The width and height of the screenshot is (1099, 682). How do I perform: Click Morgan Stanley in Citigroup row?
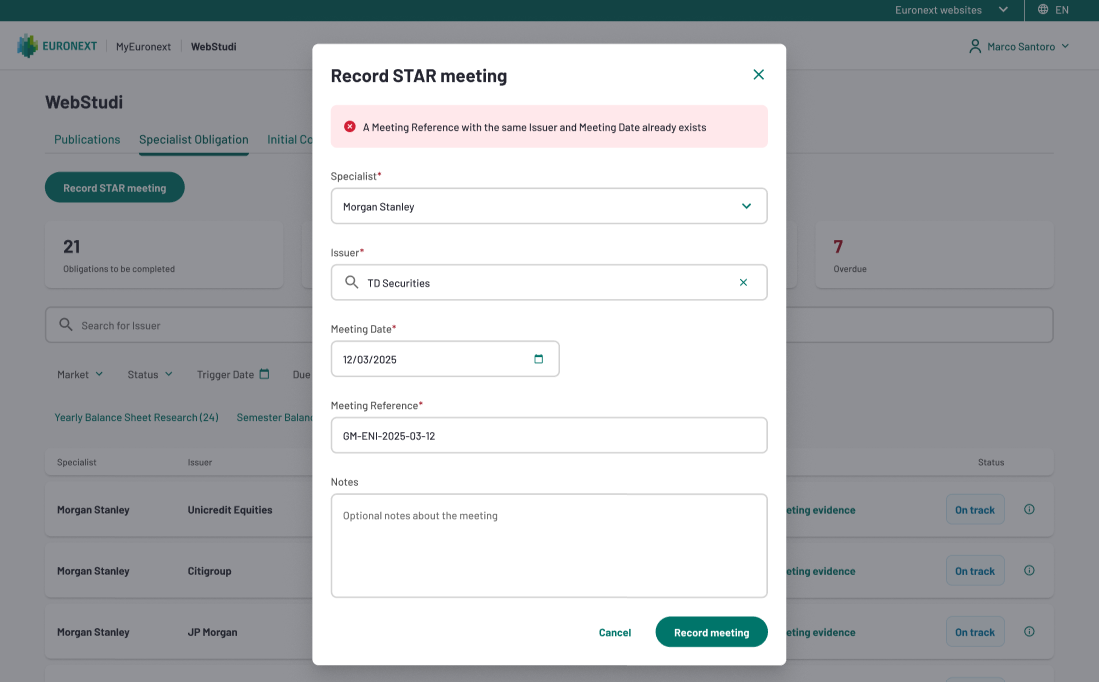[93, 571]
